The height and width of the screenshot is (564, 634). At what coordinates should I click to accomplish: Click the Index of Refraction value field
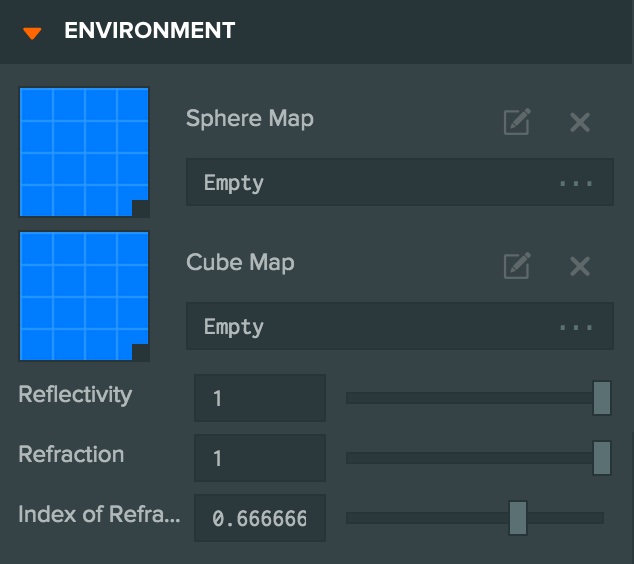[x=260, y=518]
